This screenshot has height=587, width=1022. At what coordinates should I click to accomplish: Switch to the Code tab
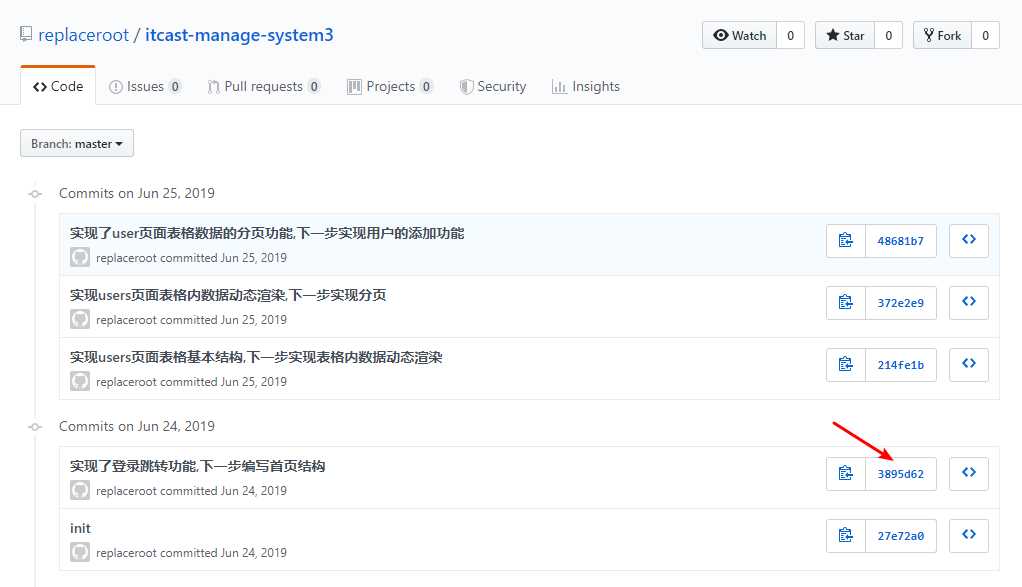click(58, 86)
